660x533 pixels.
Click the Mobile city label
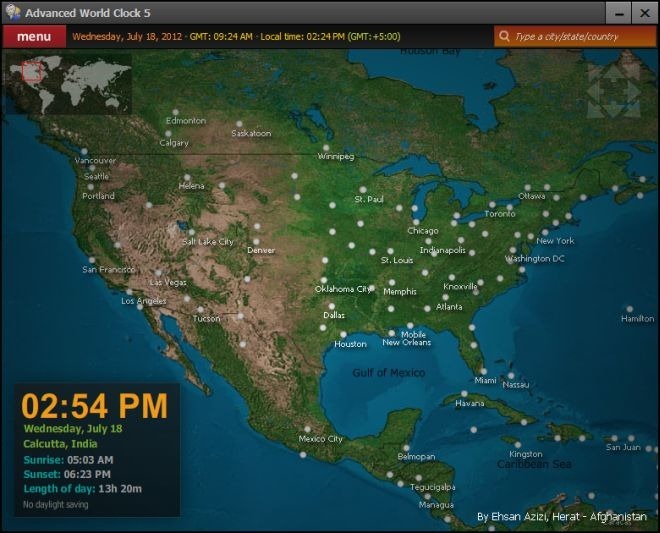[x=413, y=334]
